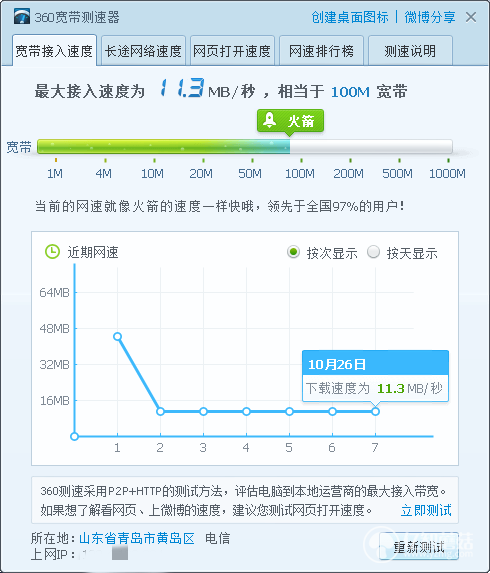
Task: Click the 创建桌面图标 link
Action: coord(350,17)
